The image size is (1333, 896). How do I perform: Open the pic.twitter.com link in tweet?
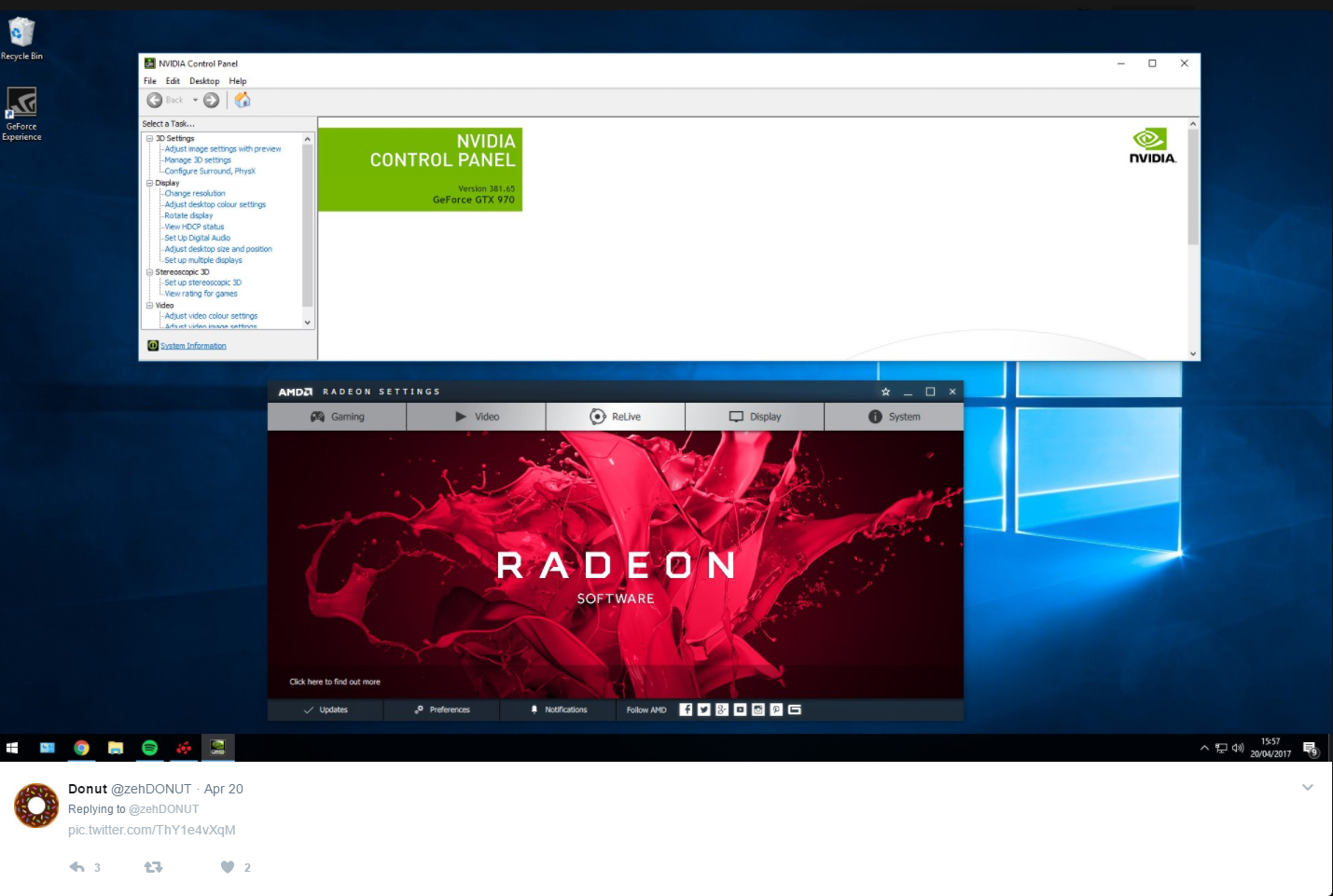click(x=151, y=830)
